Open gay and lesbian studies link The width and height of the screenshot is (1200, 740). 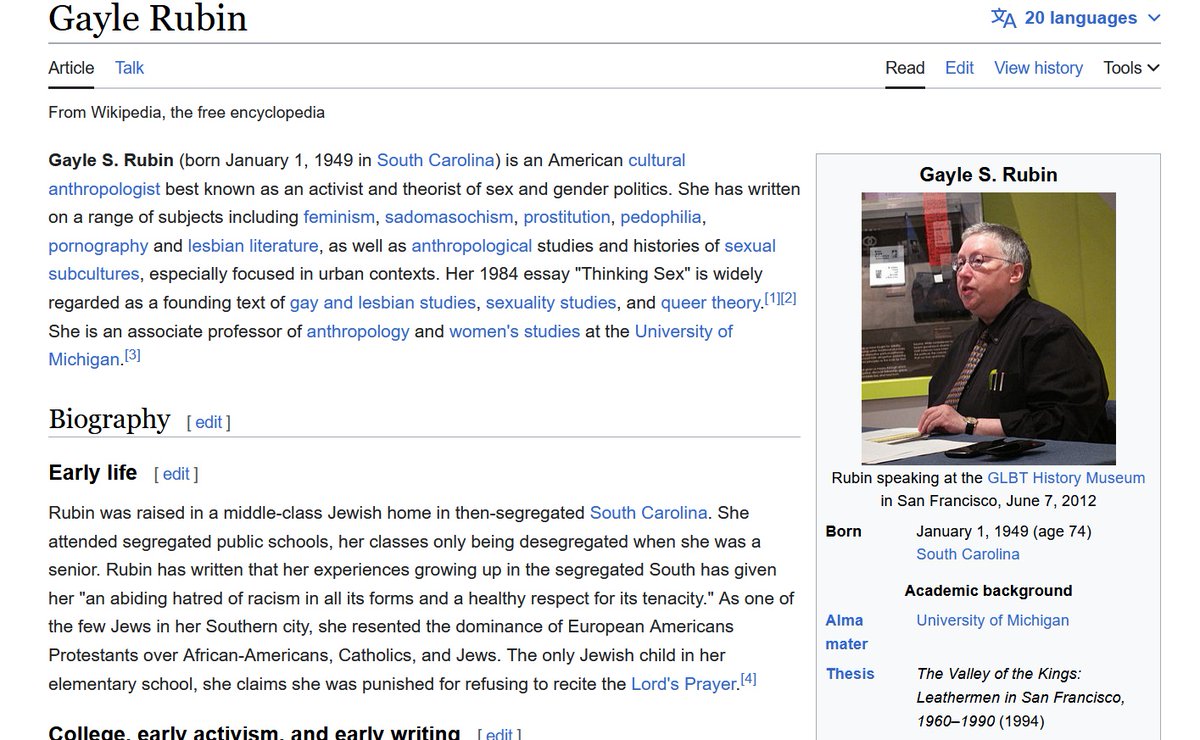pyautogui.click(x=382, y=302)
